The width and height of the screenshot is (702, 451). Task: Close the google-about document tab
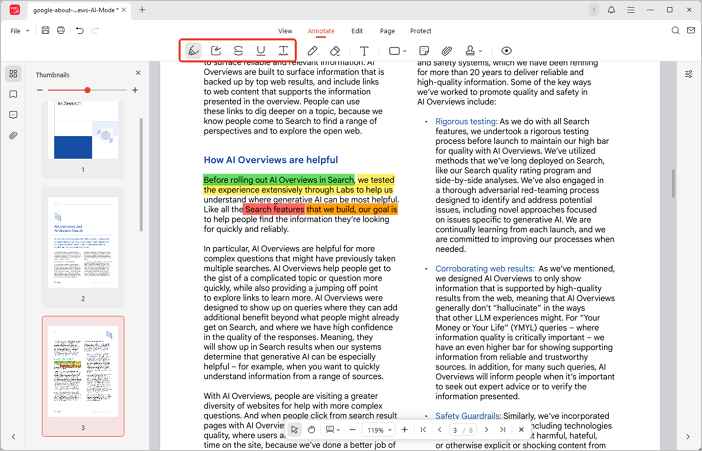[x=124, y=10]
